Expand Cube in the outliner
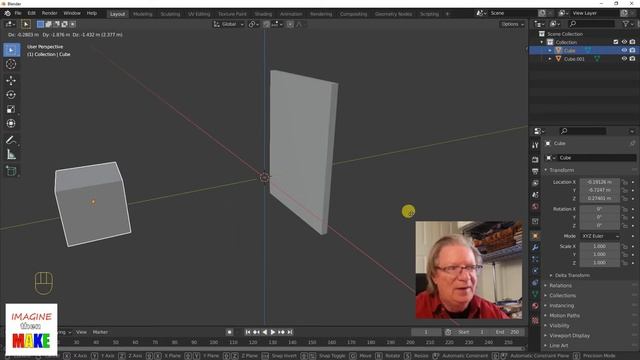Screen dimensions: 640x360 click(x=550, y=51)
